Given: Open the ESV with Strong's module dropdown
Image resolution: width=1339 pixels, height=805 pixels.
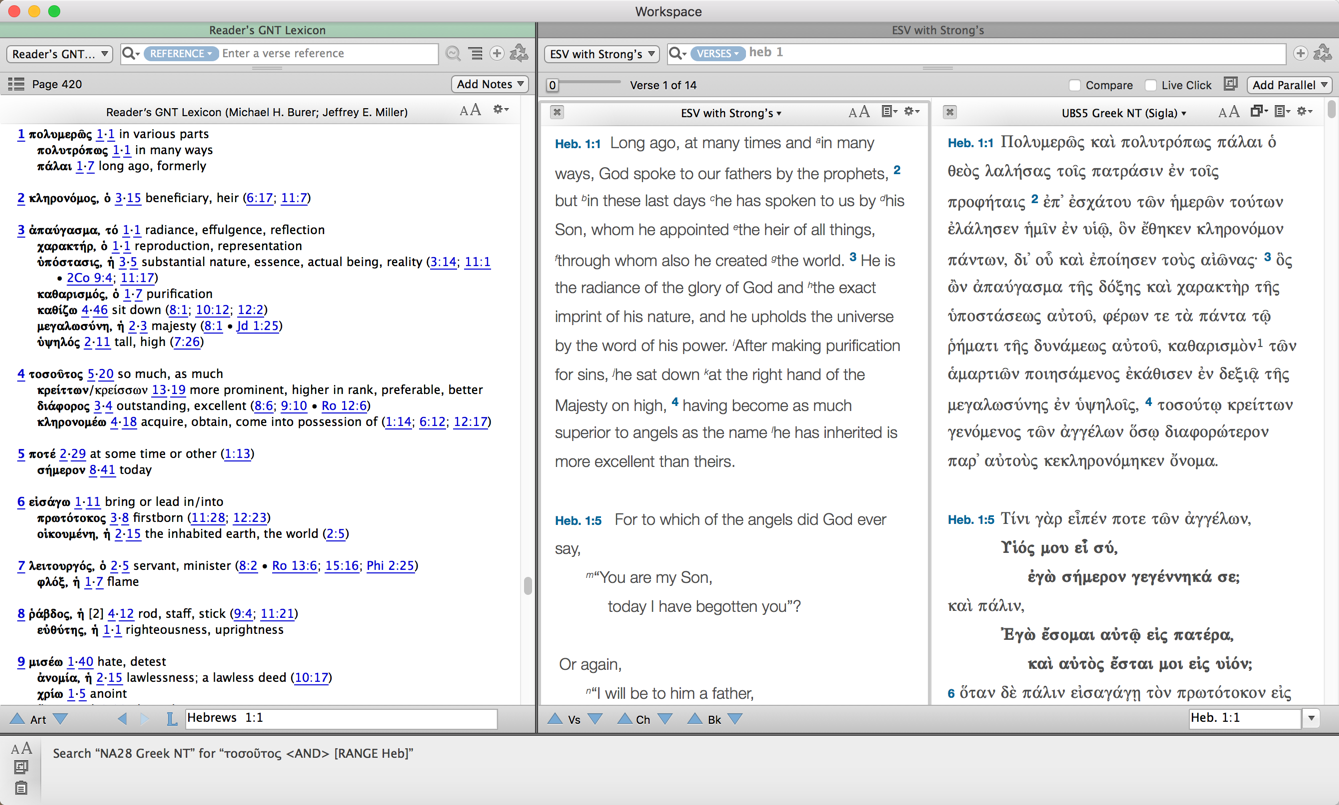Looking at the screenshot, I should 601,54.
